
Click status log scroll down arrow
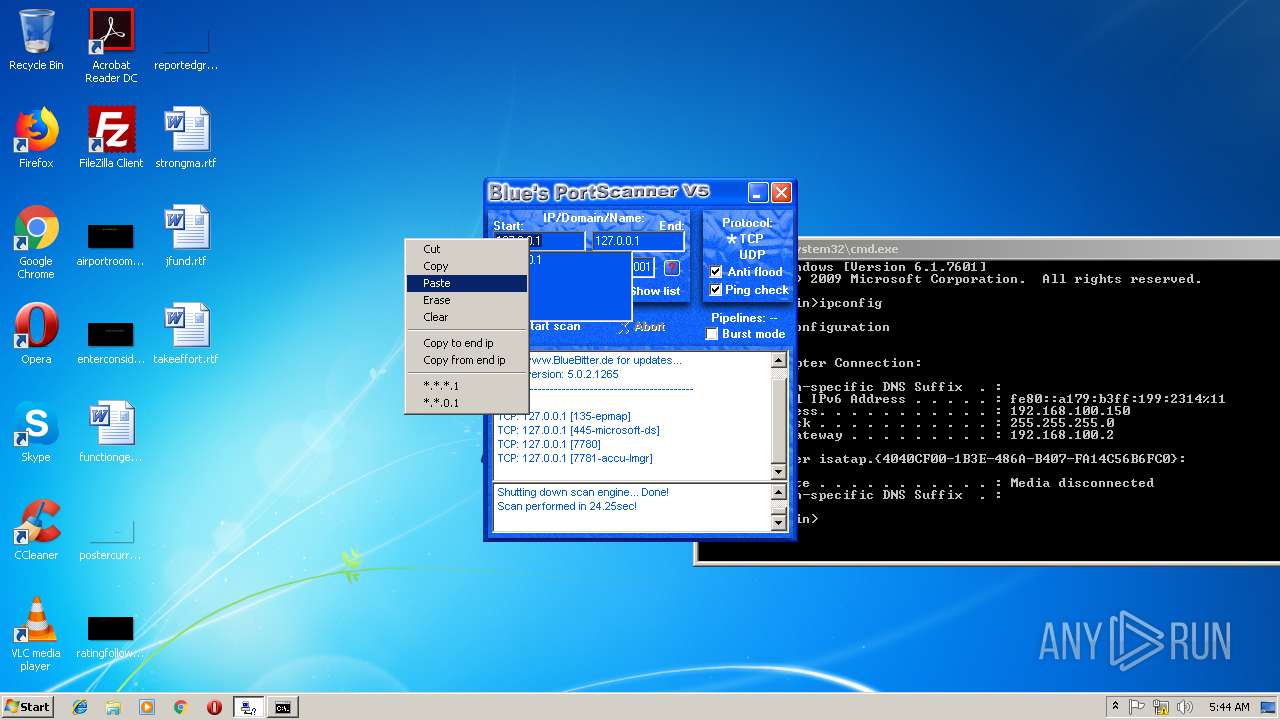click(779, 522)
